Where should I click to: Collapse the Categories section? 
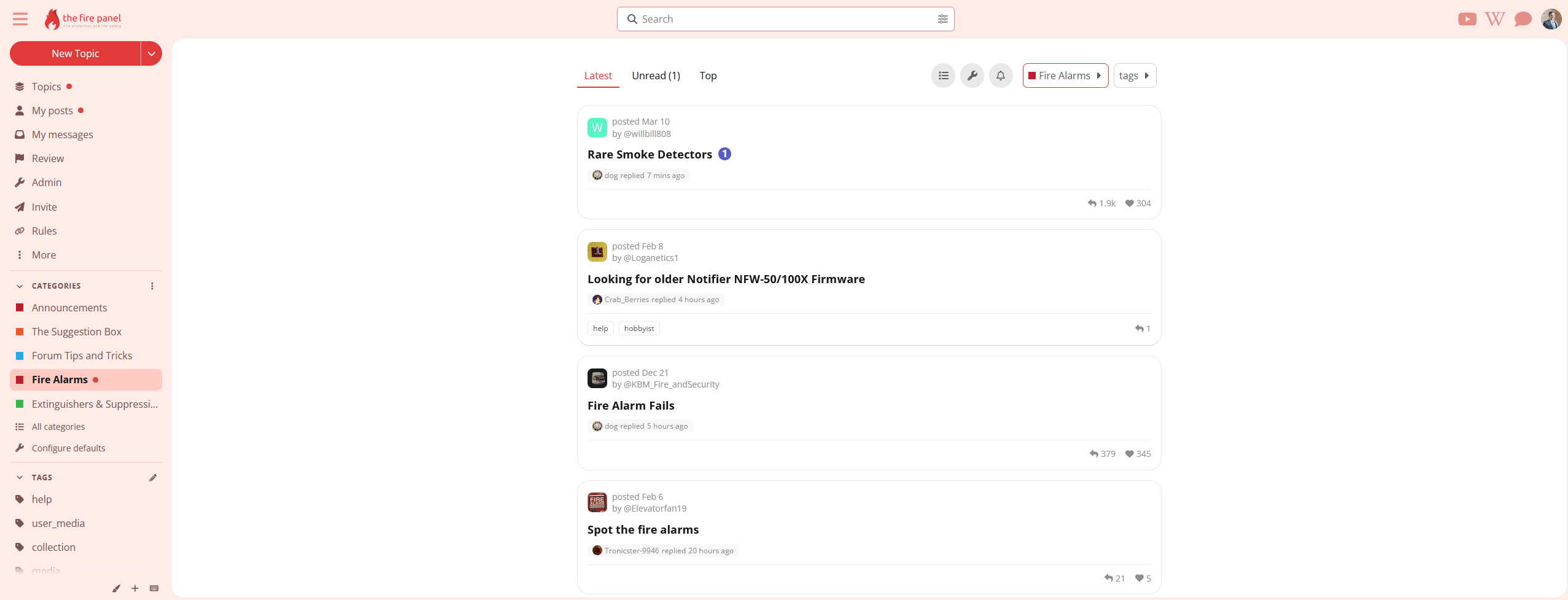(20, 286)
